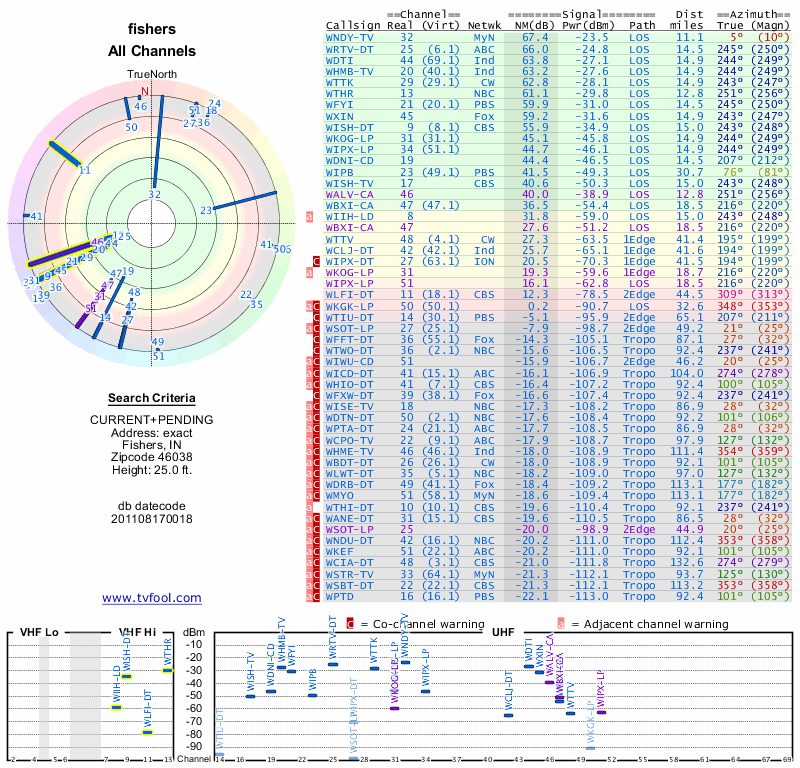Screen dimensions: 800x768
Task: Click the 67.4 NM(dB) value for WNDY-TV
Action: tap(535, 38)
